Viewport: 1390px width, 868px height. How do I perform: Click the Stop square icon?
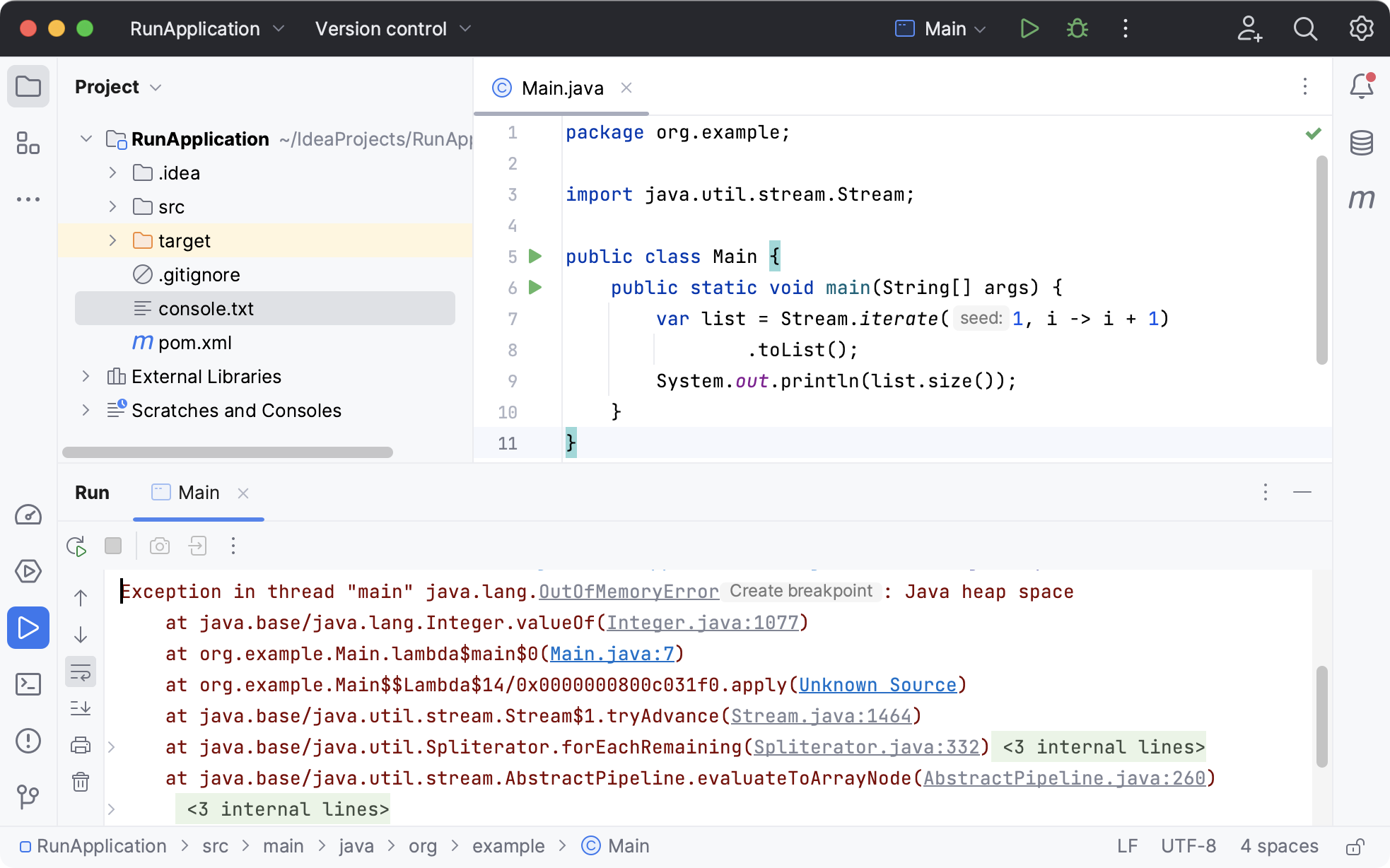(113, 546)
